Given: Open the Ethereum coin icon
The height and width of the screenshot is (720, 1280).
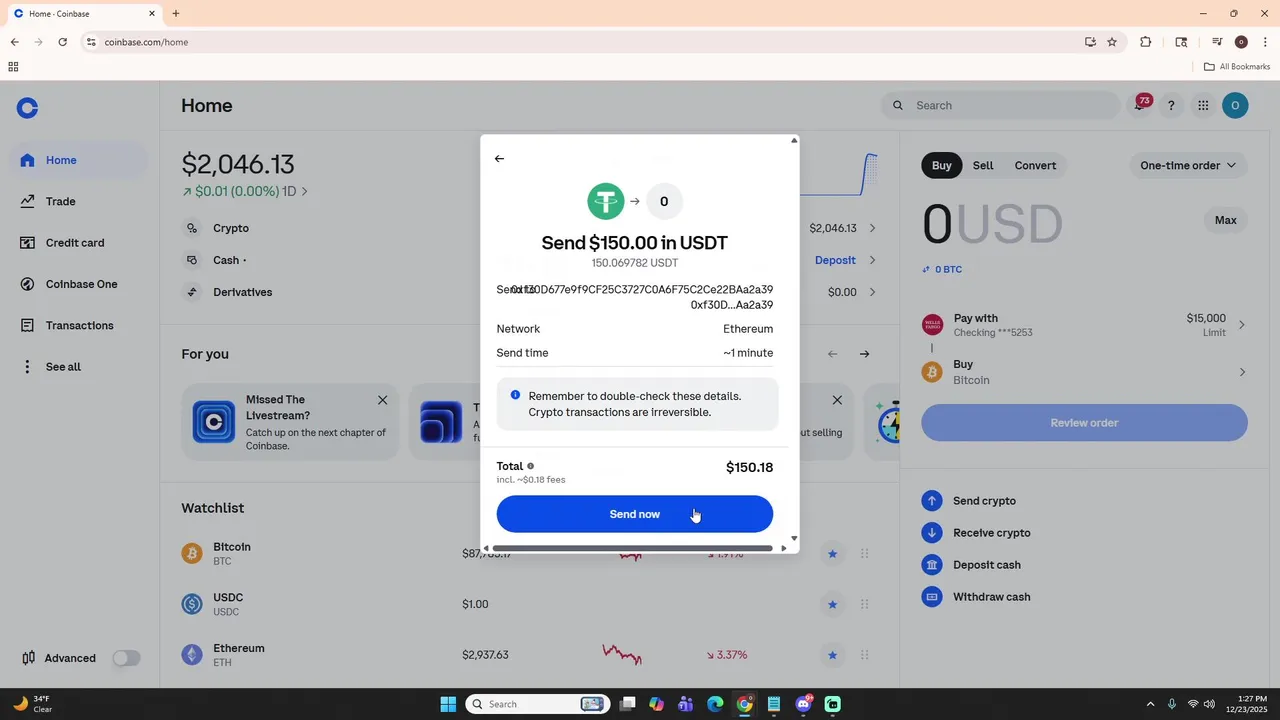Looking at the screenshot, I should coord(191,655).
